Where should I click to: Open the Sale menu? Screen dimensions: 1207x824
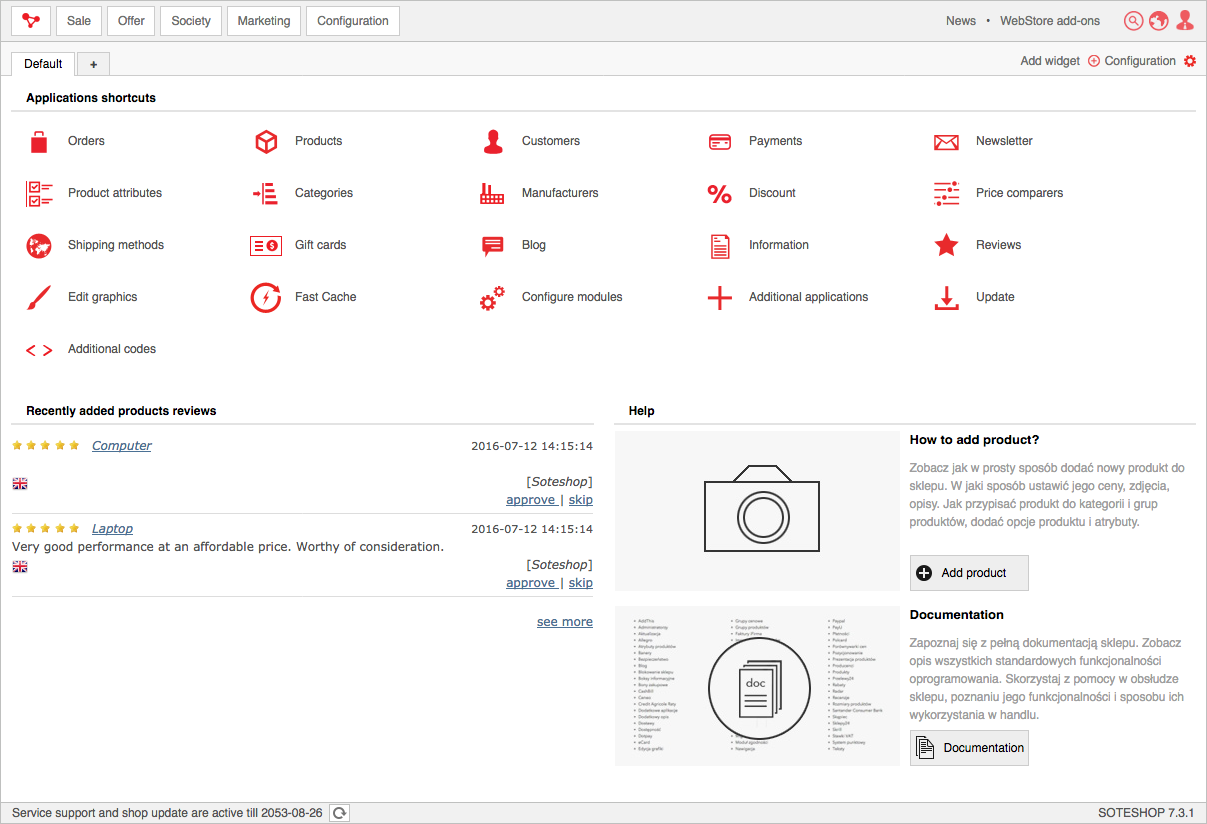coord(79,21)
